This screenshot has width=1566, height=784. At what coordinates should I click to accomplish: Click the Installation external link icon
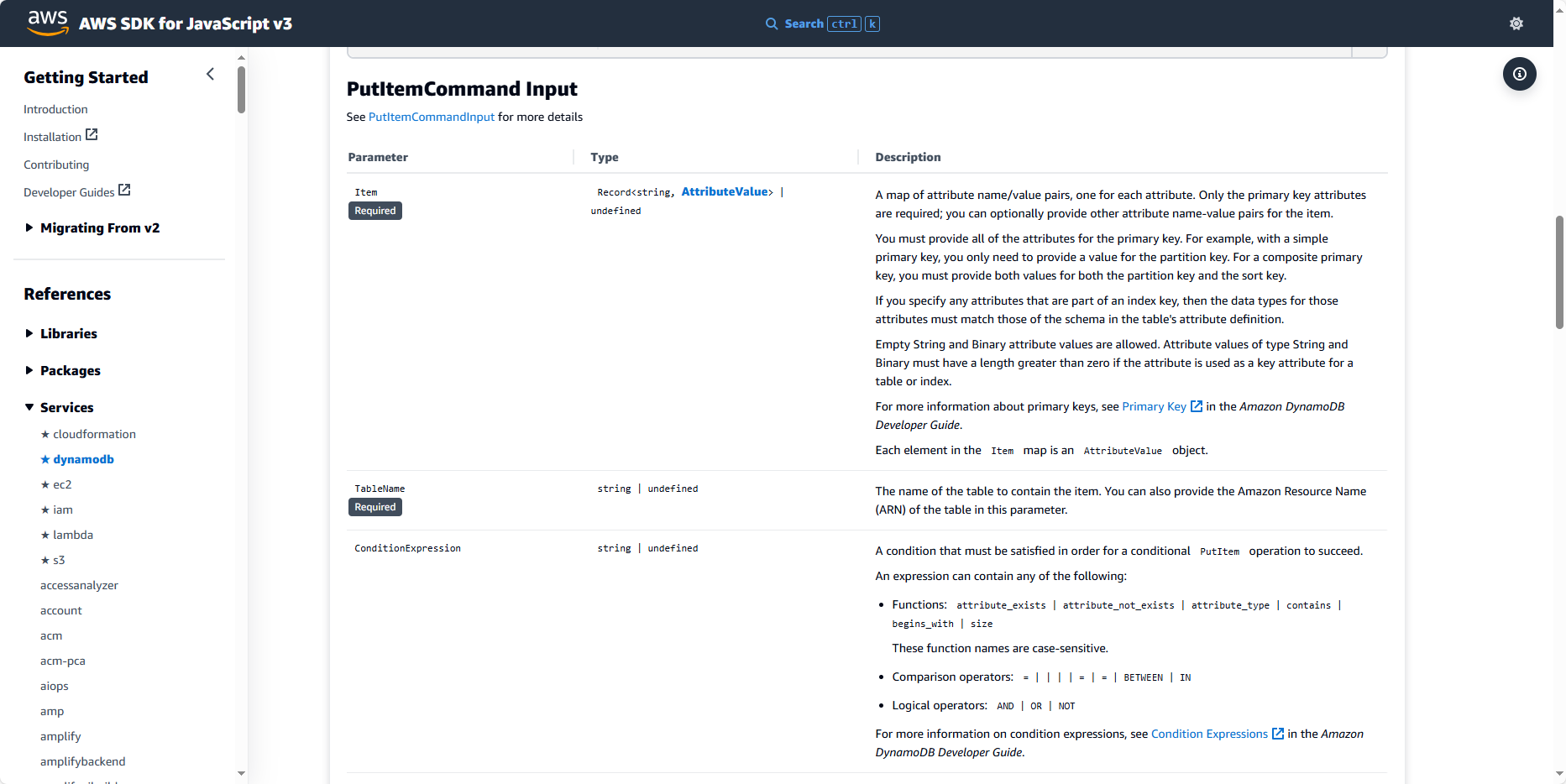click(92, 135)
